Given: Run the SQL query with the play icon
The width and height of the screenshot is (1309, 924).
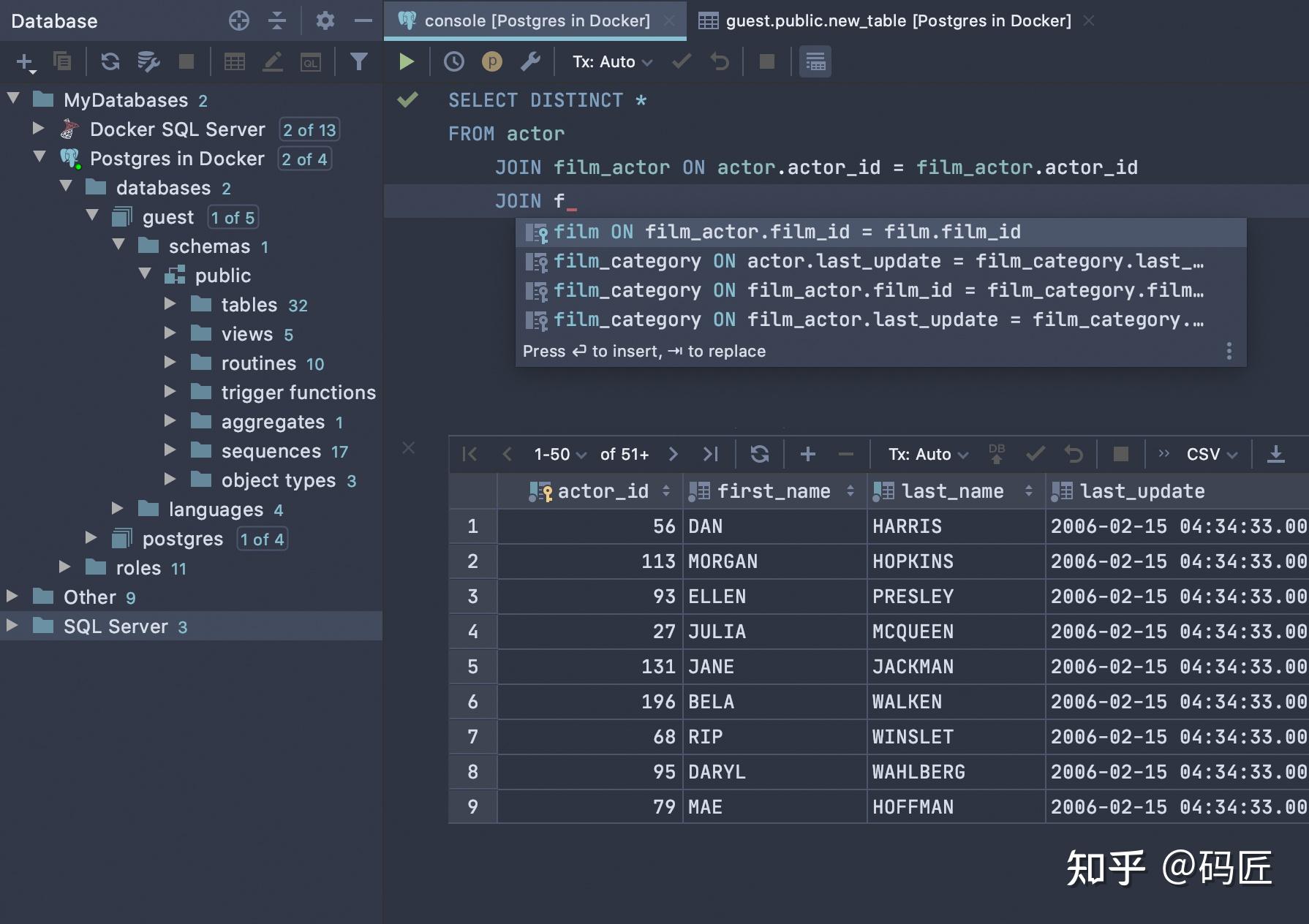Looking at the screenshot, I should pyautogui.click(x=407, y=61).
